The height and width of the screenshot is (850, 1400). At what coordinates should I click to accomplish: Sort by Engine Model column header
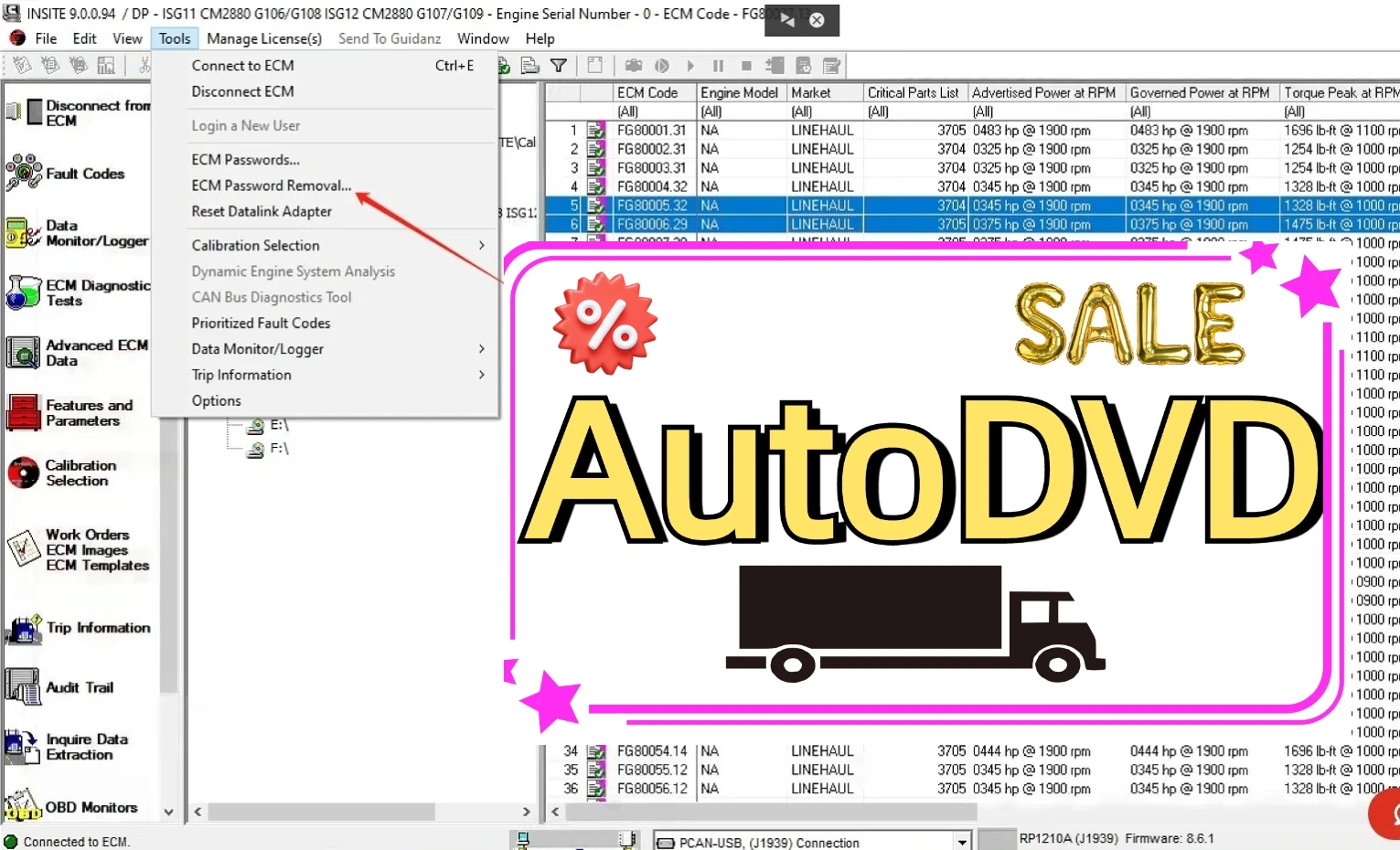[742, 92]
